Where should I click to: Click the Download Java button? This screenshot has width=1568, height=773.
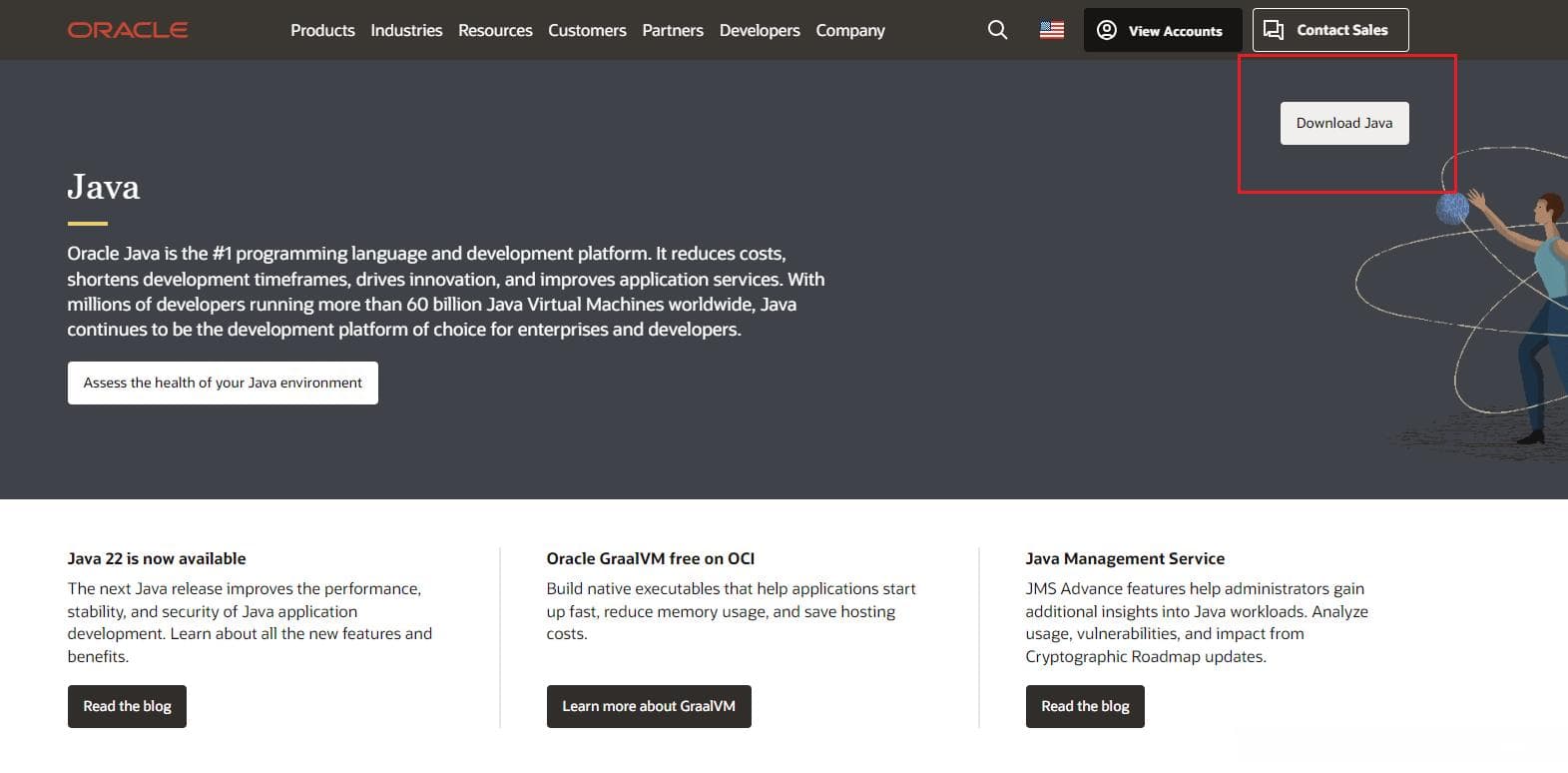coord(1344,123)
